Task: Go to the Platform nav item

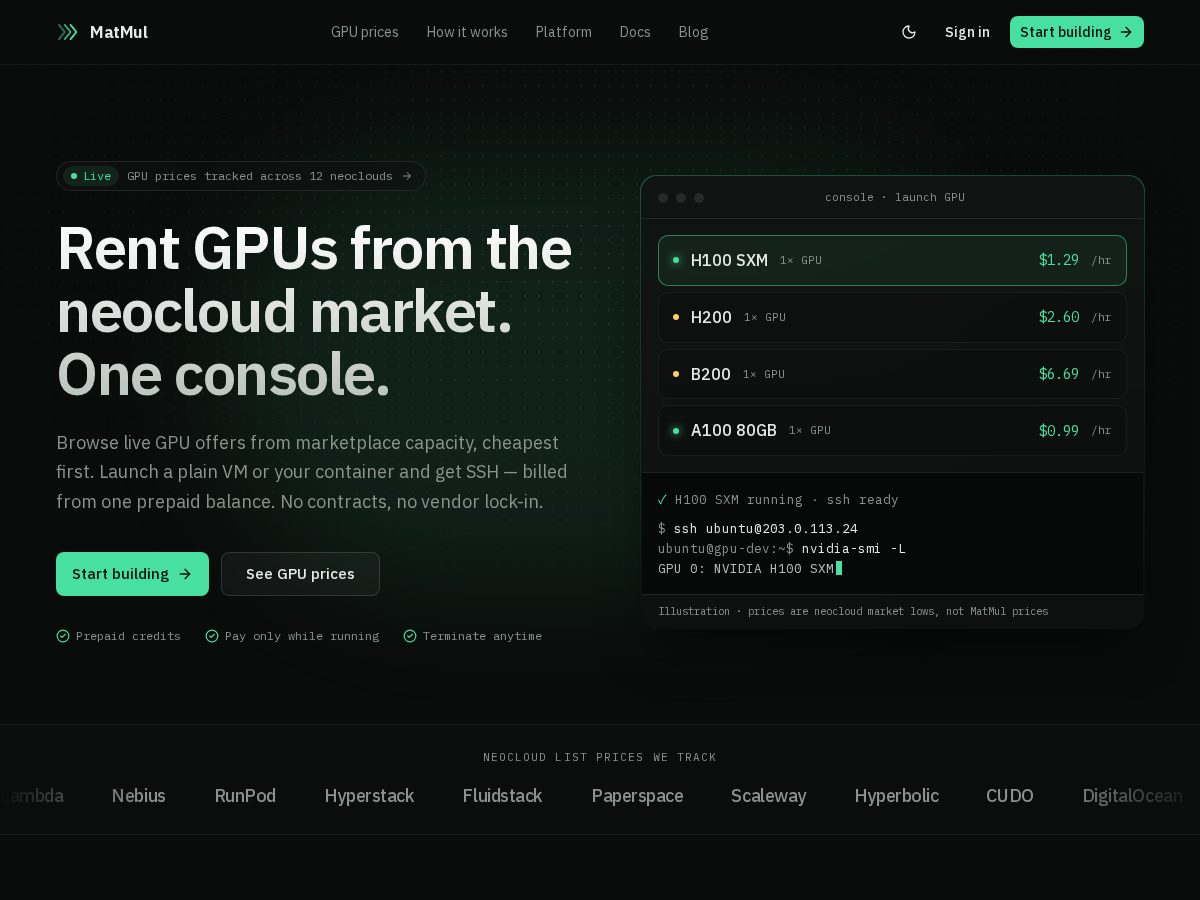Action: [x=564, y=32]
